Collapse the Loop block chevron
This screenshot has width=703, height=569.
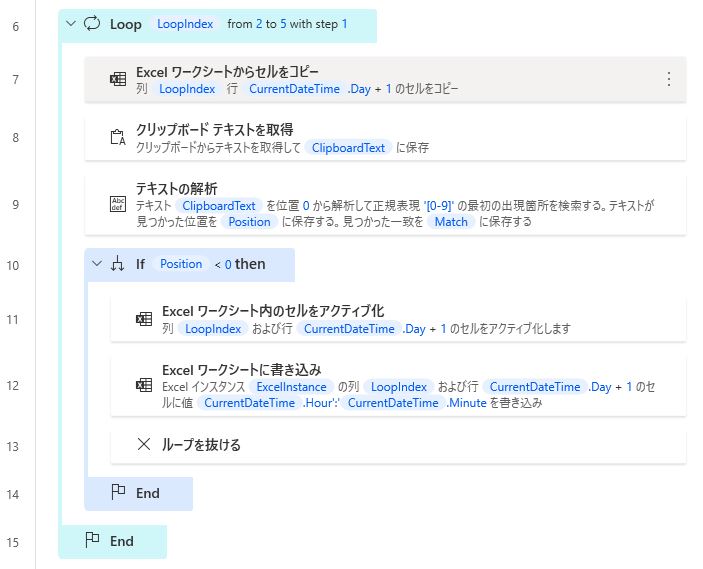pyautogui.click(x=71, y=23)
